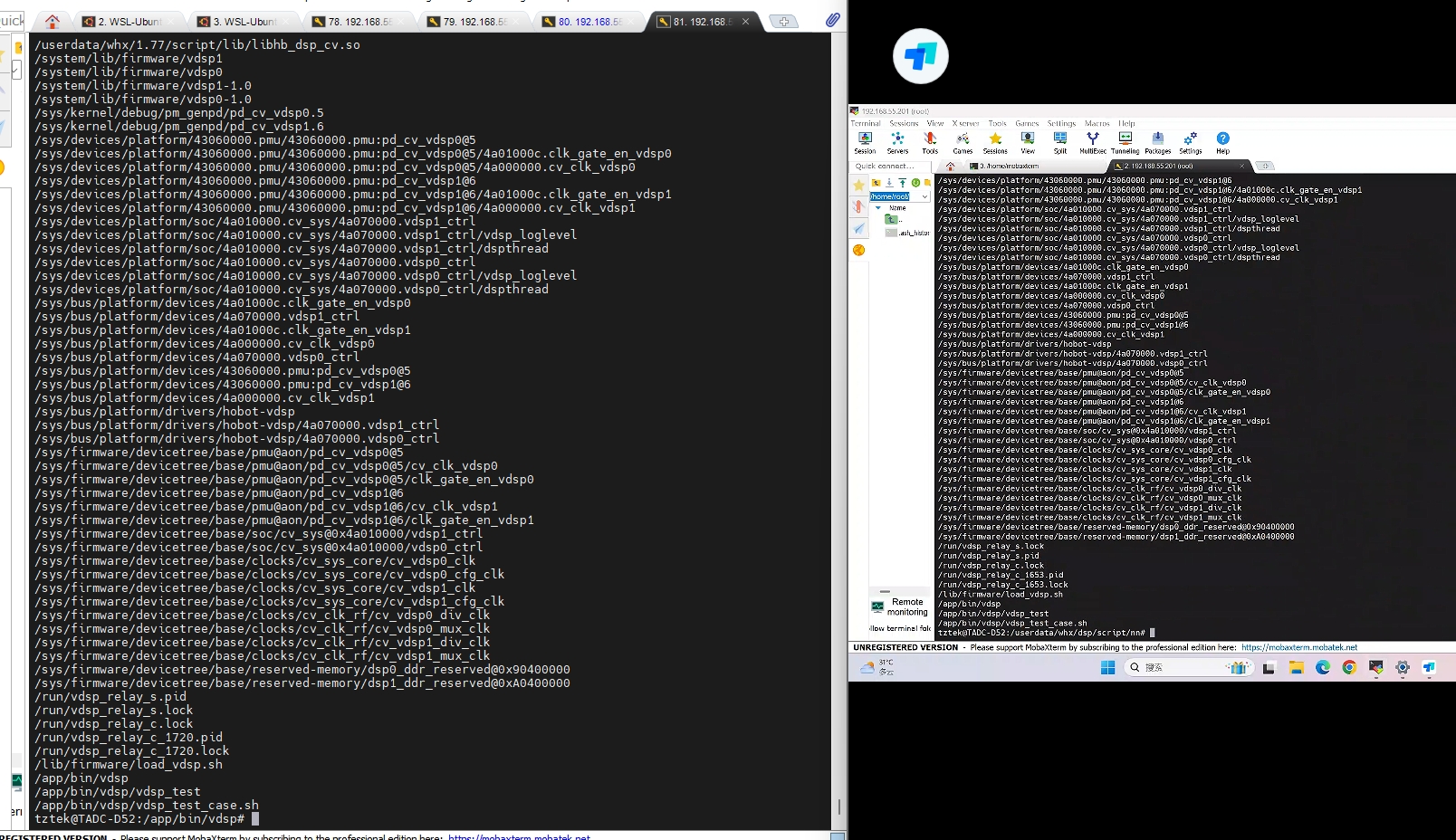Open a new tab in the right MobaXterm
Screen dimensions: 1456x840
pyautogui.click(x=1265, y=167)
